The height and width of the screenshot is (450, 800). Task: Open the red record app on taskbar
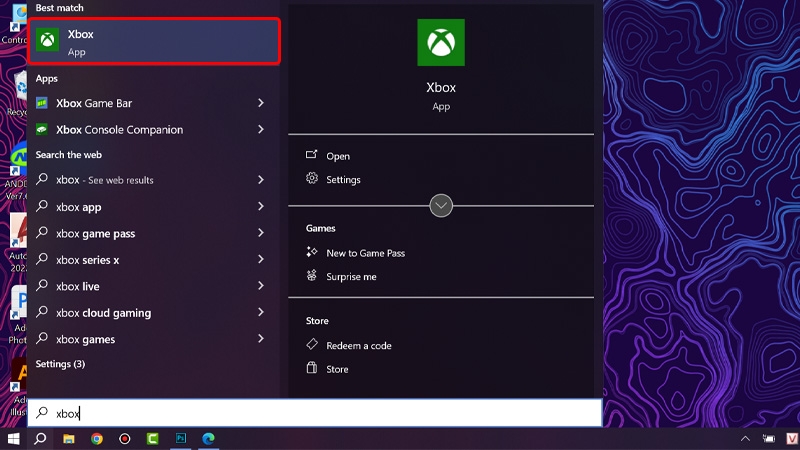[x=124, y=439]
